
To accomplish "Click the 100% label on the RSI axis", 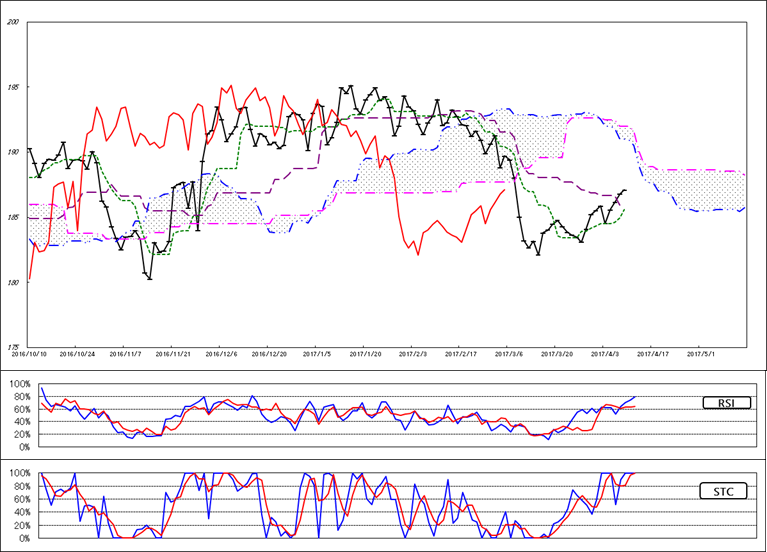I will (17, 384).
